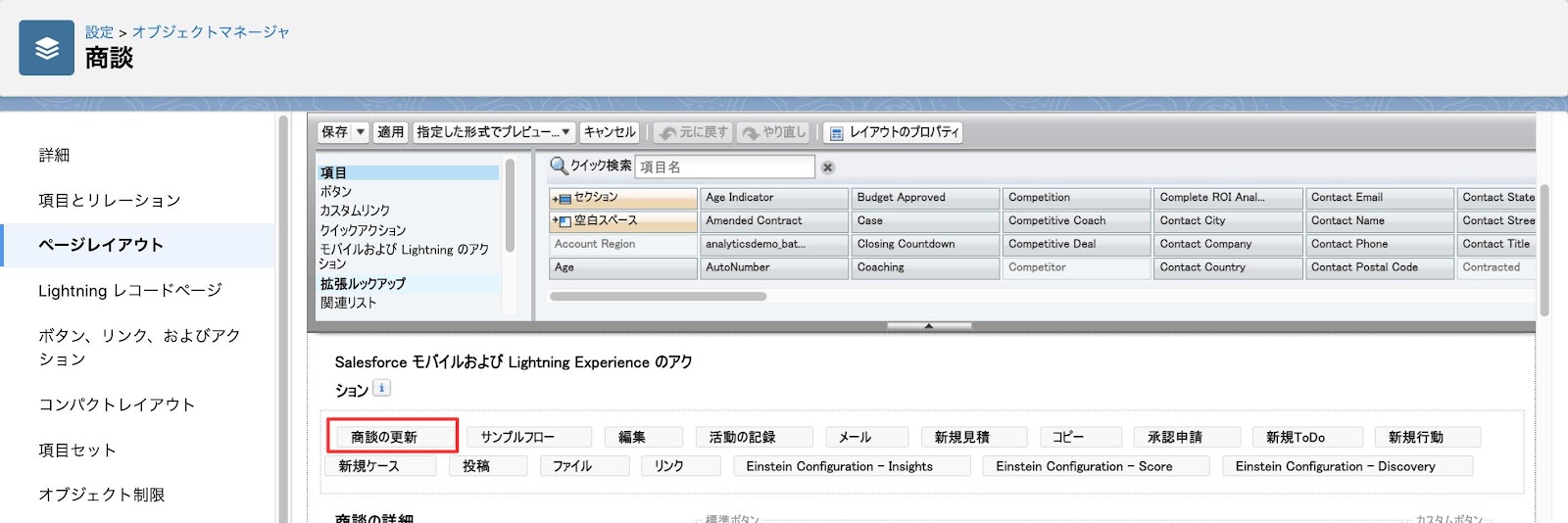
Task: Click the キャンセル button
Action: point(610,132)
